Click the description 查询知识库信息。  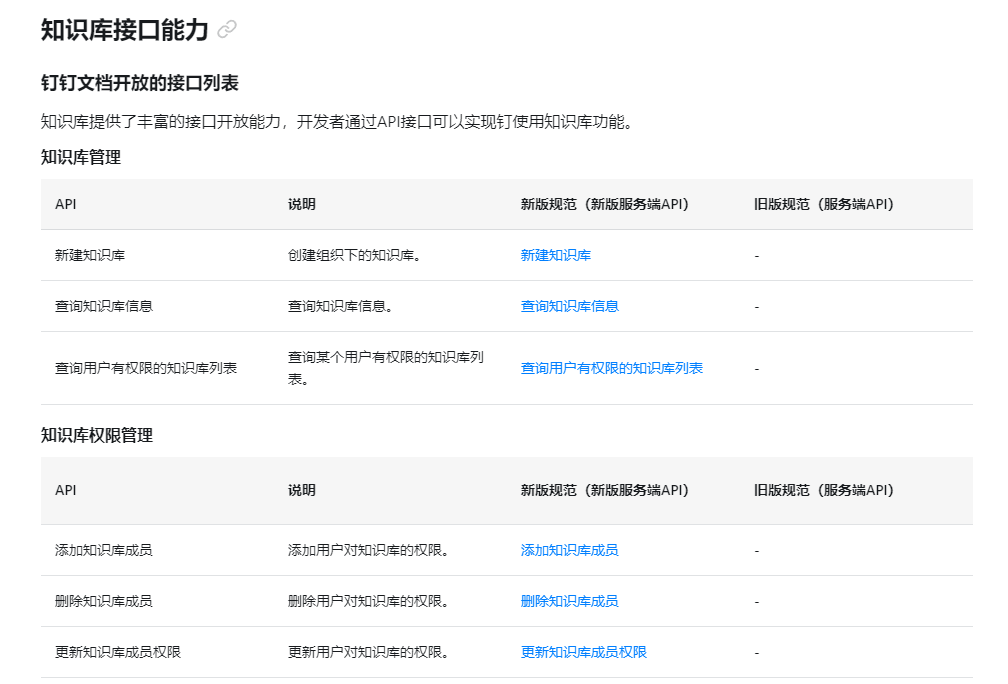[x=340, y=306]
